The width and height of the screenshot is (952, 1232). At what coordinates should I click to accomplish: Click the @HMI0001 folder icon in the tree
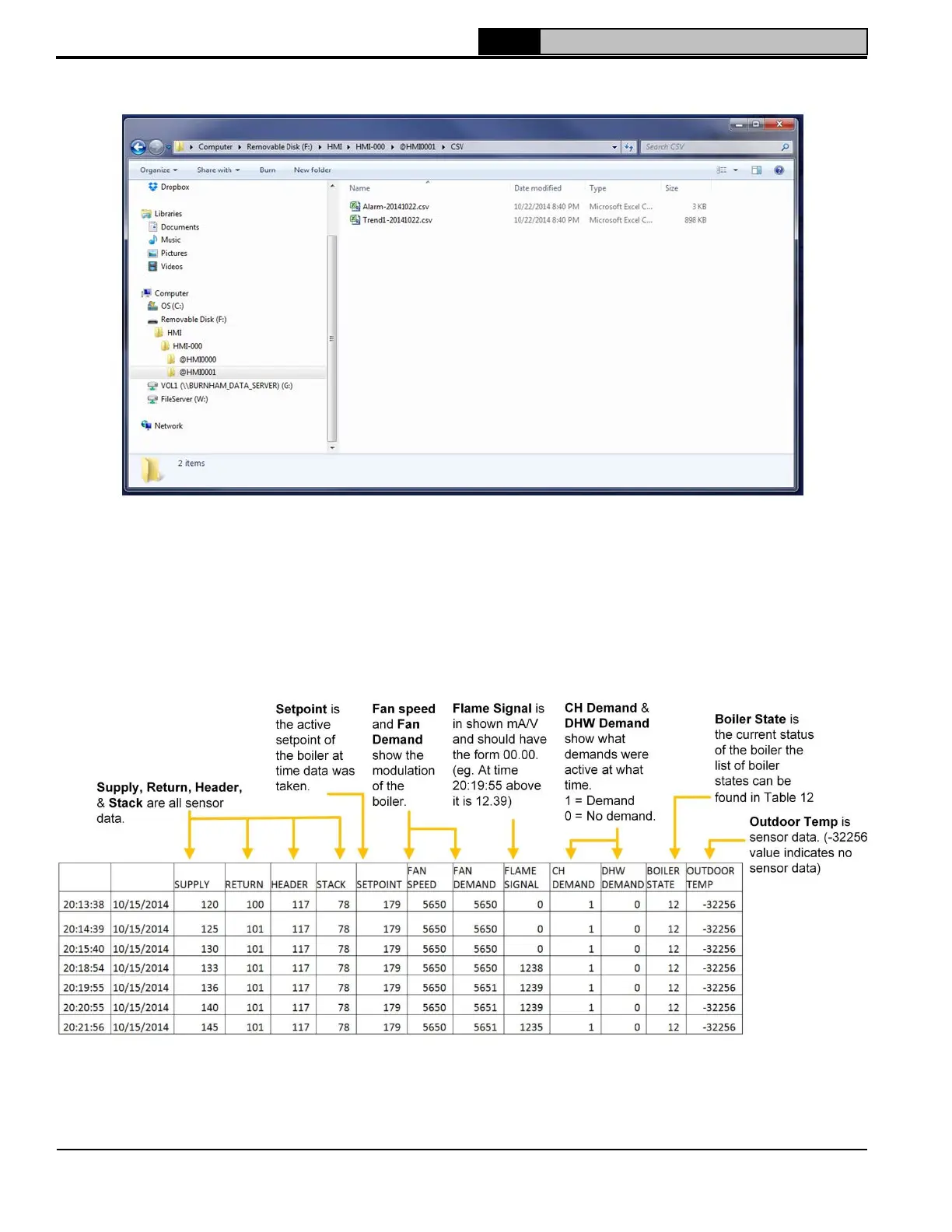point(171,372)
